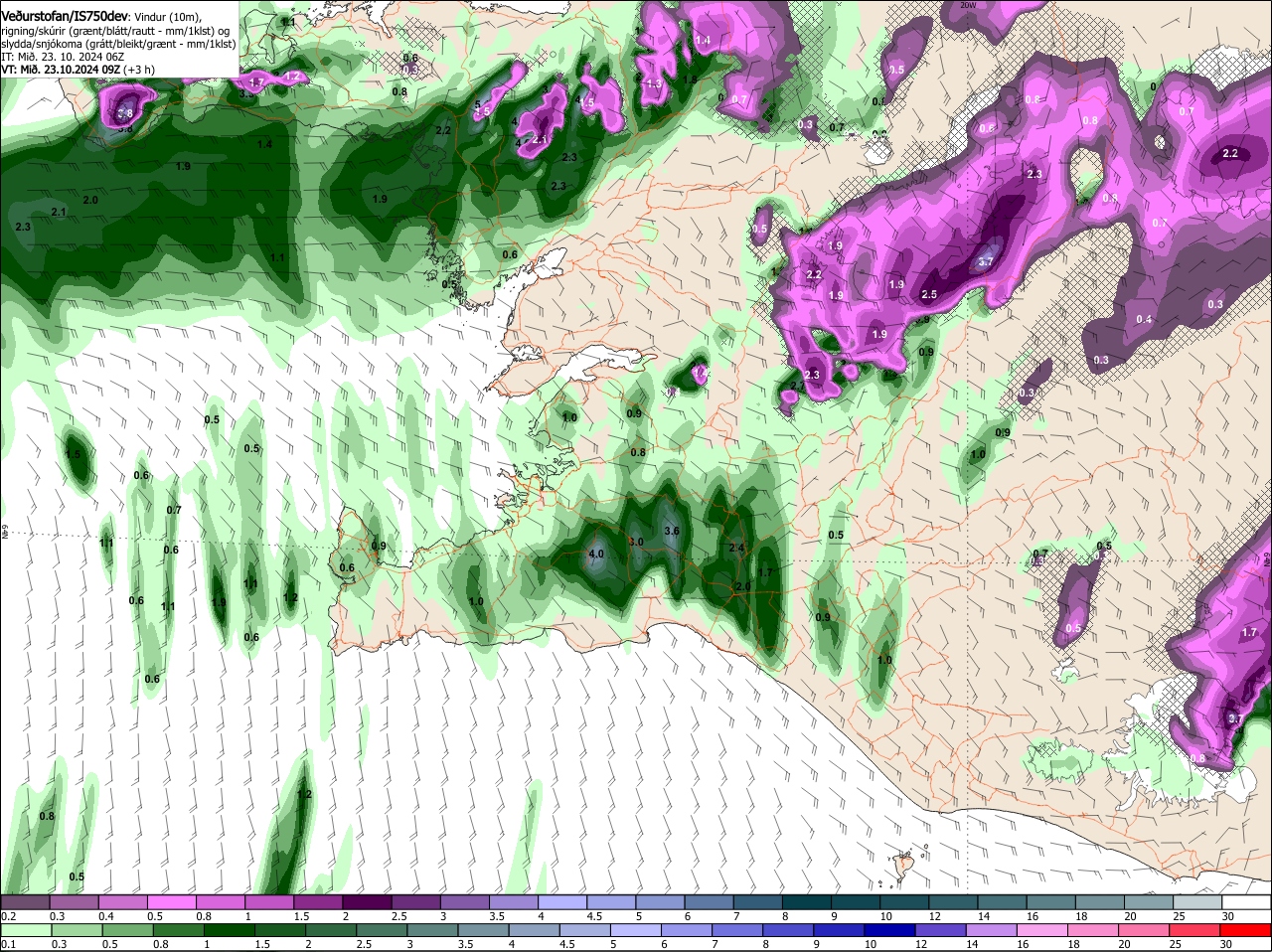This screenshot has width=1272, height=952.
Task: Click pale green swatch between 0.1 and 0.3, bottom legend
Action: tap(26, 930)
